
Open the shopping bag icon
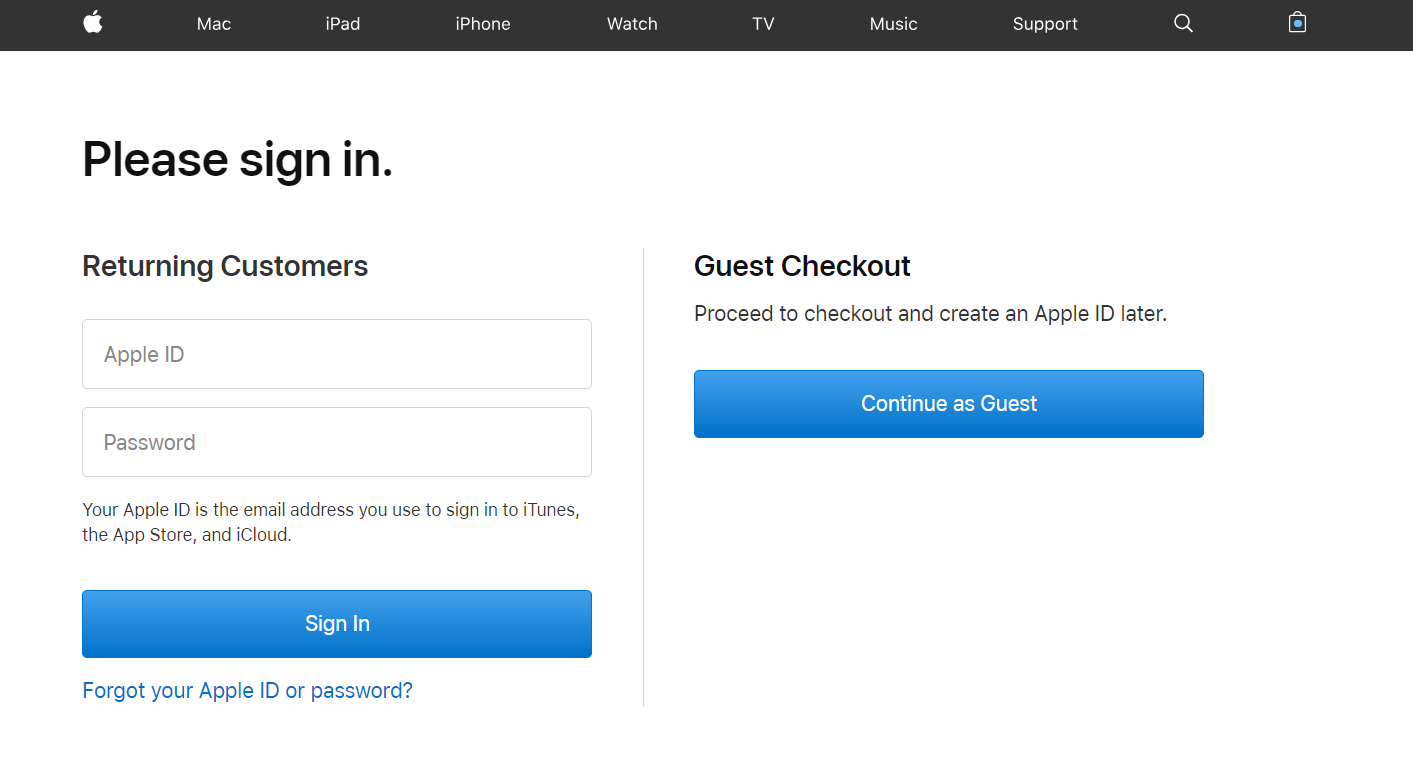(1297, 22)
